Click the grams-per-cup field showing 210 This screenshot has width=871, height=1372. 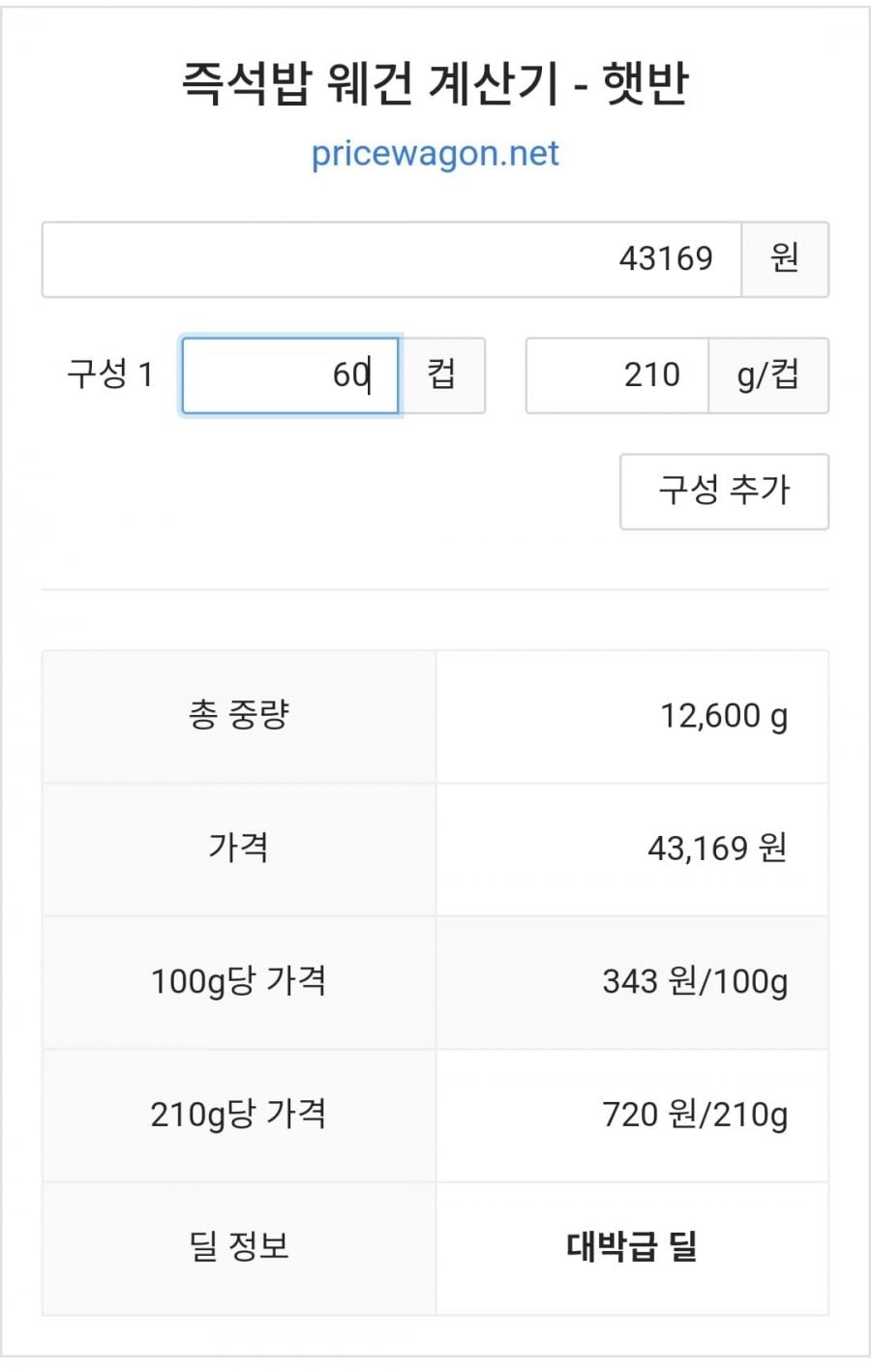pyautogui.click(x=616, y=375)
